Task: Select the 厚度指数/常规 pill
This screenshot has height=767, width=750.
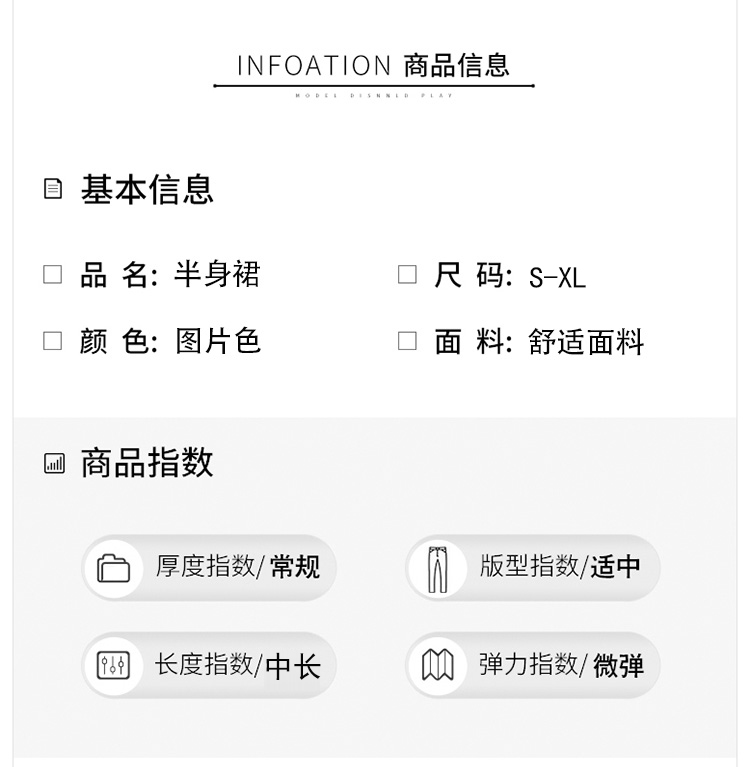Action: (x=209, y=568)
